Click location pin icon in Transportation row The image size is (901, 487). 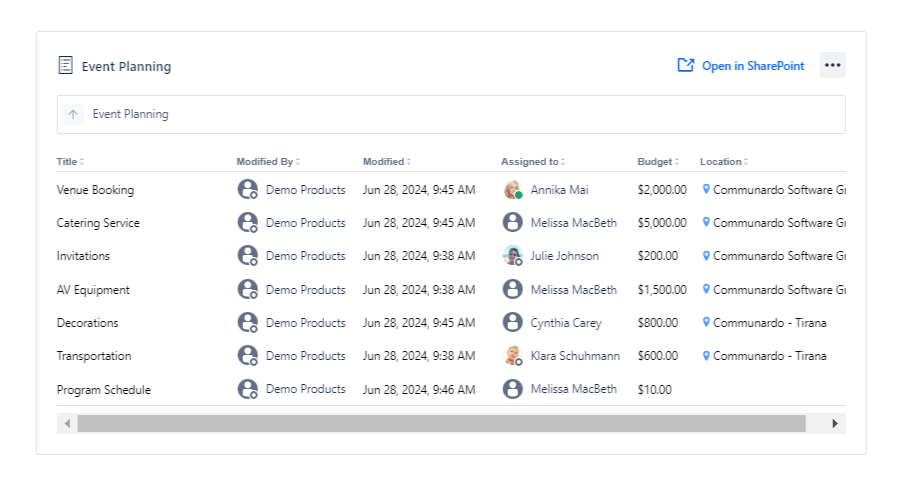(706, 356)
